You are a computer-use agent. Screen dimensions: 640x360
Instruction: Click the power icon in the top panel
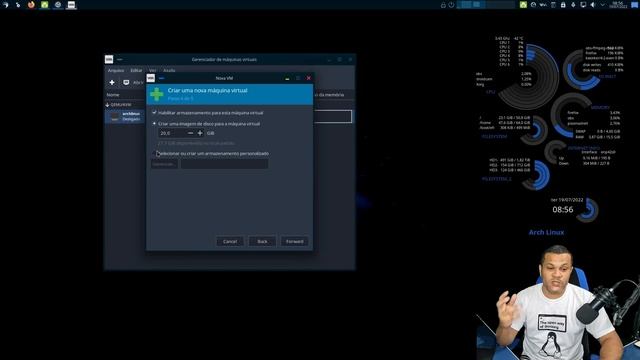(451, 5)
